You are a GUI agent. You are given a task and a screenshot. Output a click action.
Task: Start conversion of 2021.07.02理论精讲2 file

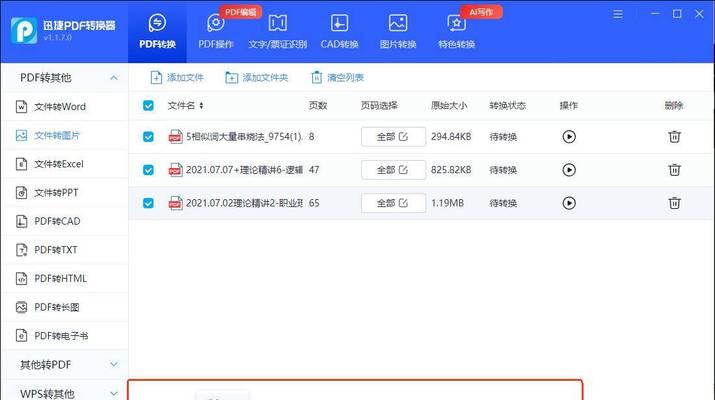click(569, 203)
